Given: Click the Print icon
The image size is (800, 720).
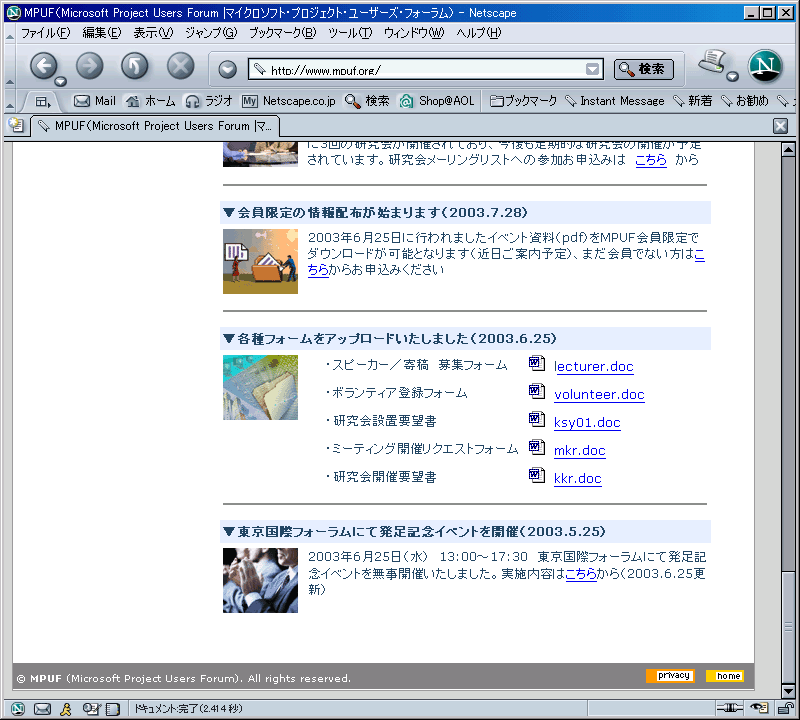Looking at the screenshot, I should point(712,62).
